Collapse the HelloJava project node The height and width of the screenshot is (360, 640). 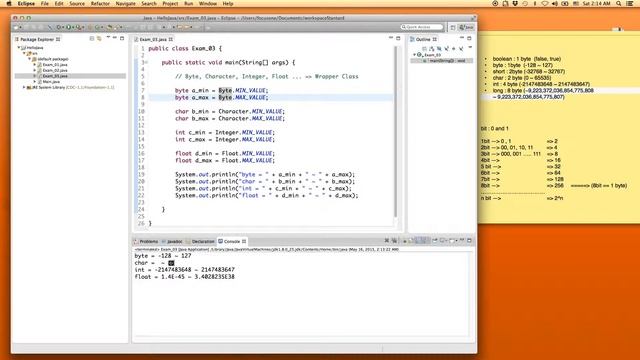coord(19,48)
